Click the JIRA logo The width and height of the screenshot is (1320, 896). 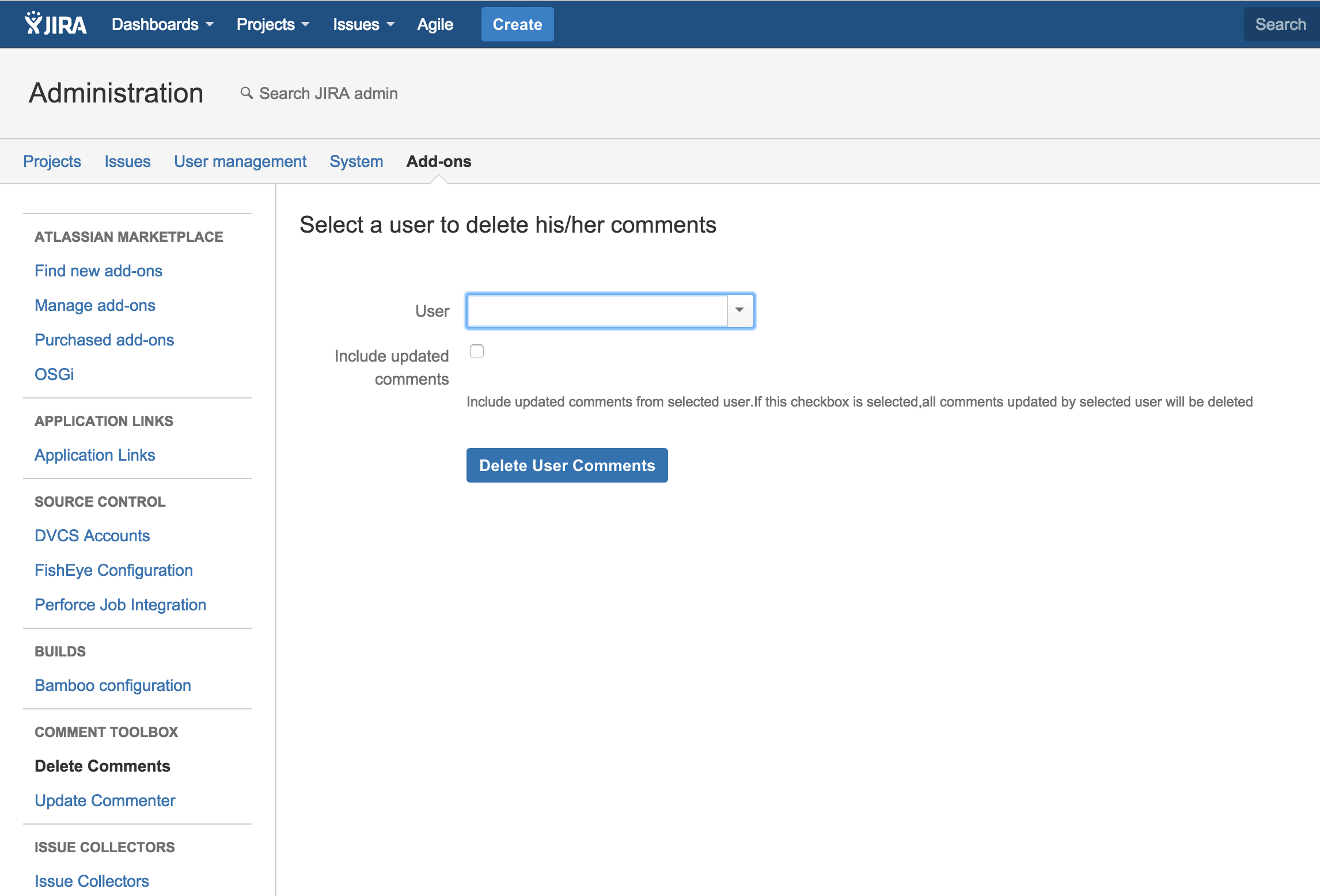point(55,24)
